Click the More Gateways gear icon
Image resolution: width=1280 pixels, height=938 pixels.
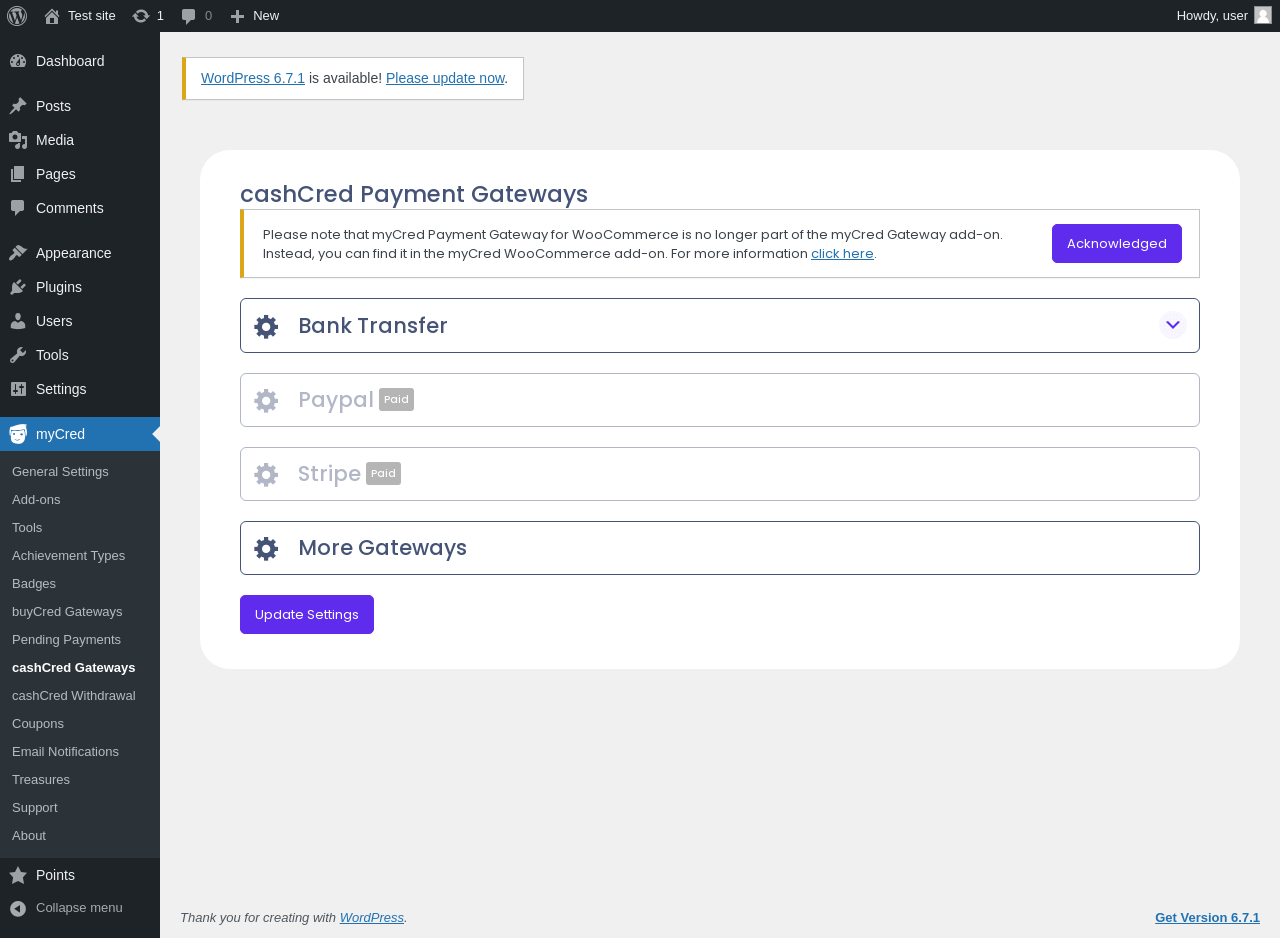click(266, 548)
